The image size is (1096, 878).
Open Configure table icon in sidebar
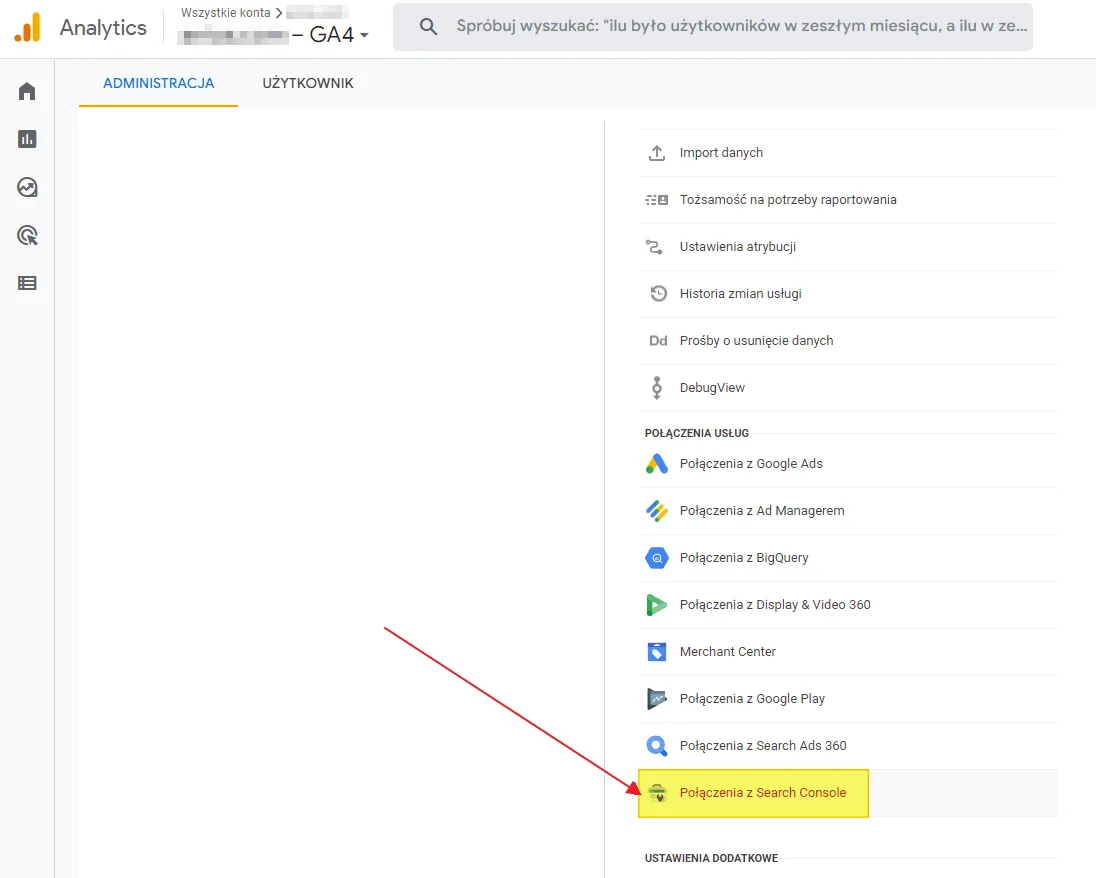pyautogui.click(x=27, y=283)
